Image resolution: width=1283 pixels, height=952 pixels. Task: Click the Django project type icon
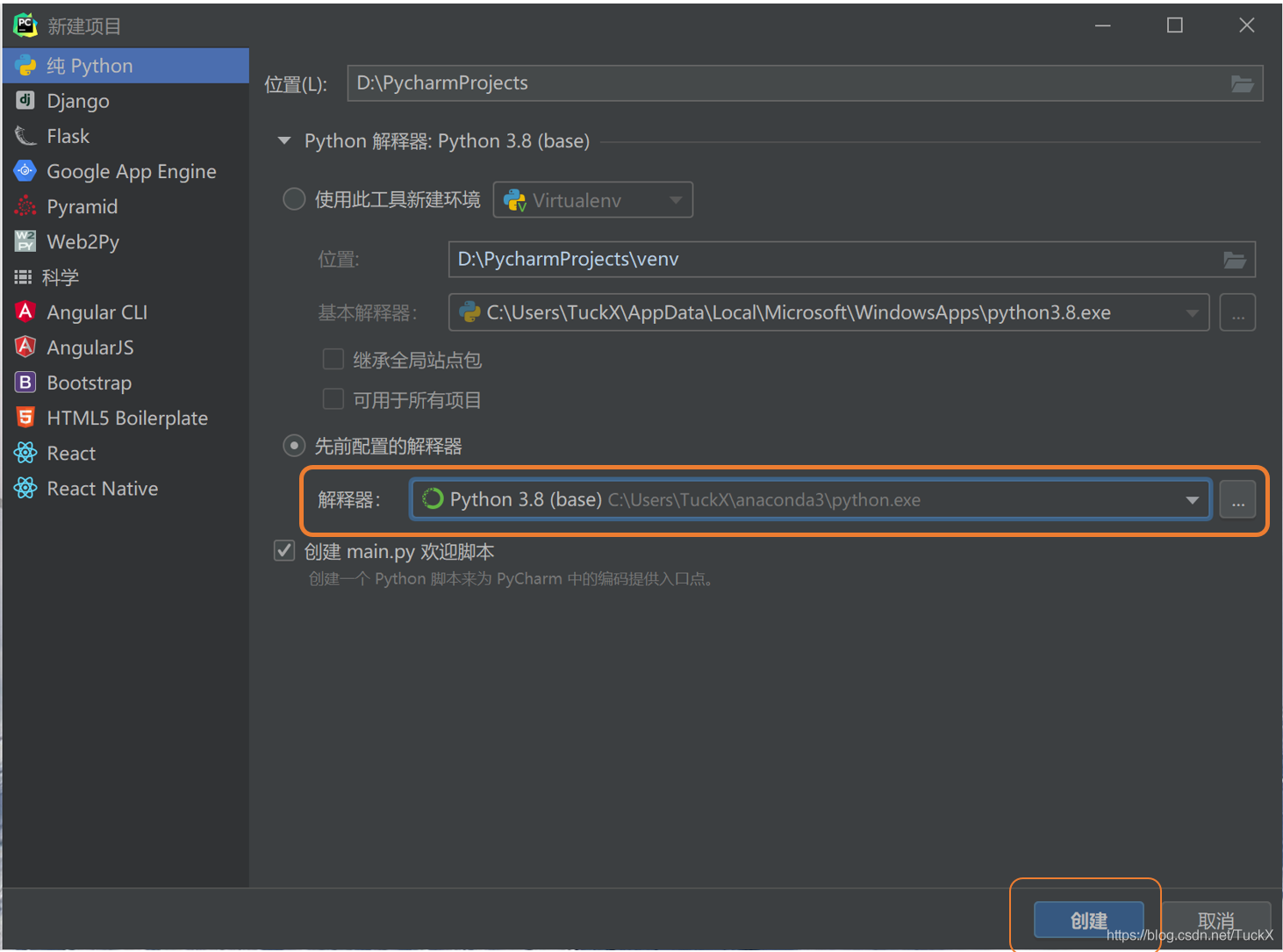coord(25,100)
